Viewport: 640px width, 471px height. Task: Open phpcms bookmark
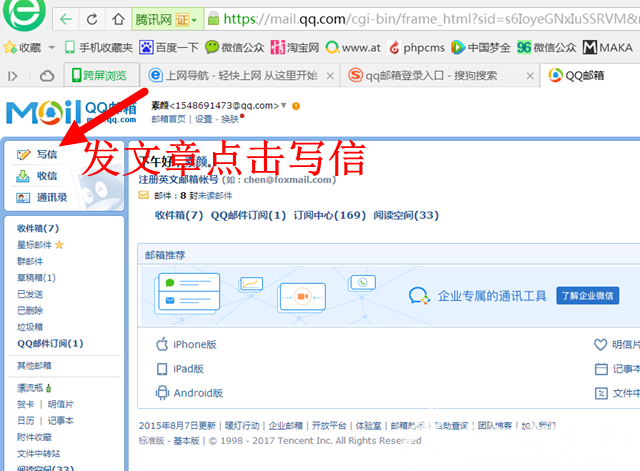[x=416, y=48]
